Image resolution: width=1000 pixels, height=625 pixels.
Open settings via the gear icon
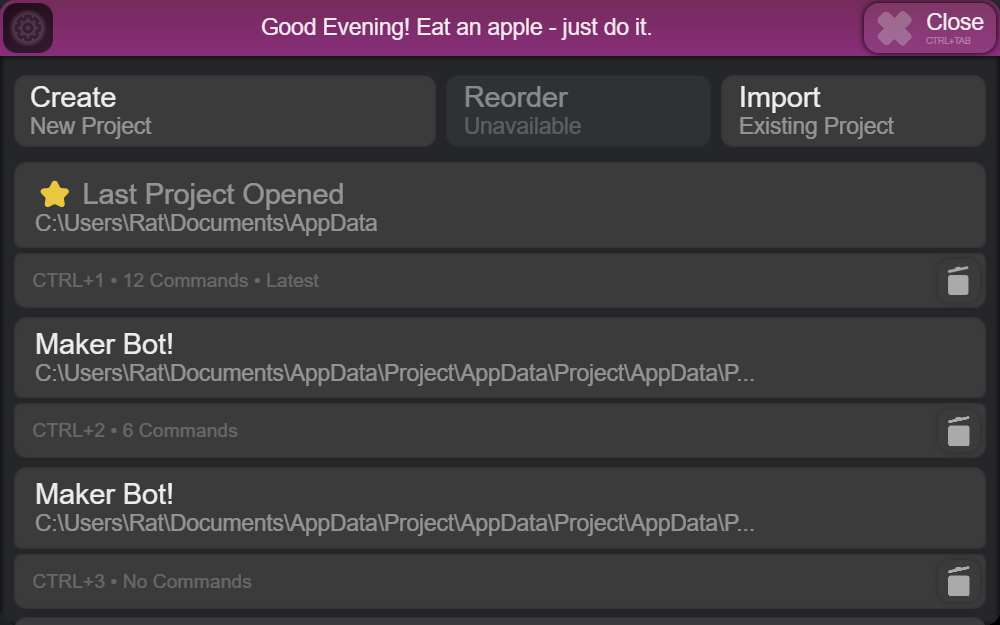[28, 28]
